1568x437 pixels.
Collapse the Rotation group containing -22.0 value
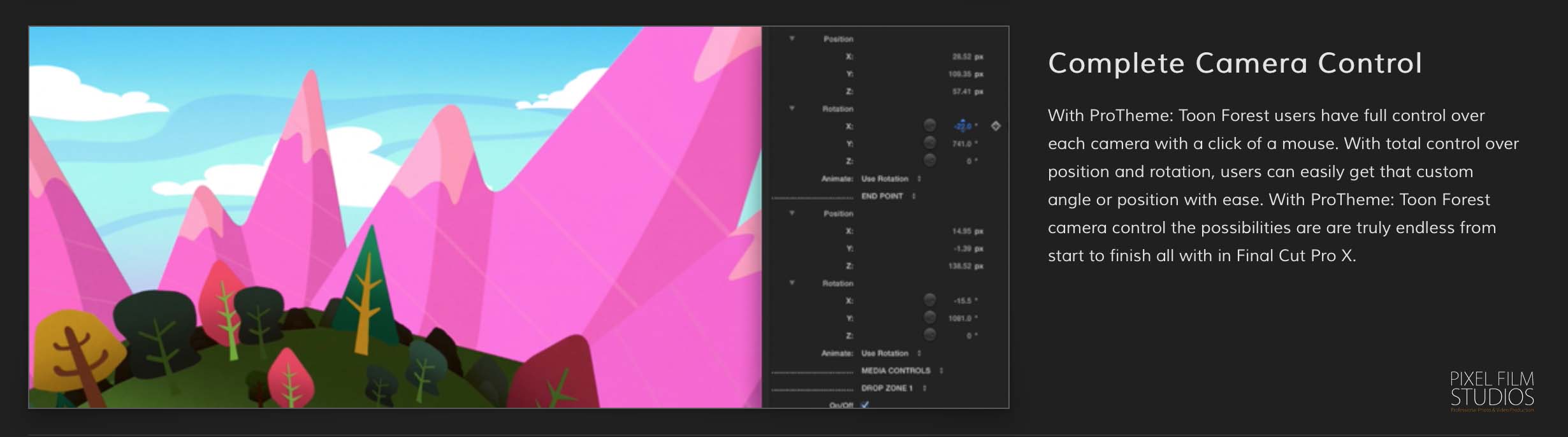tap(792, 108)
